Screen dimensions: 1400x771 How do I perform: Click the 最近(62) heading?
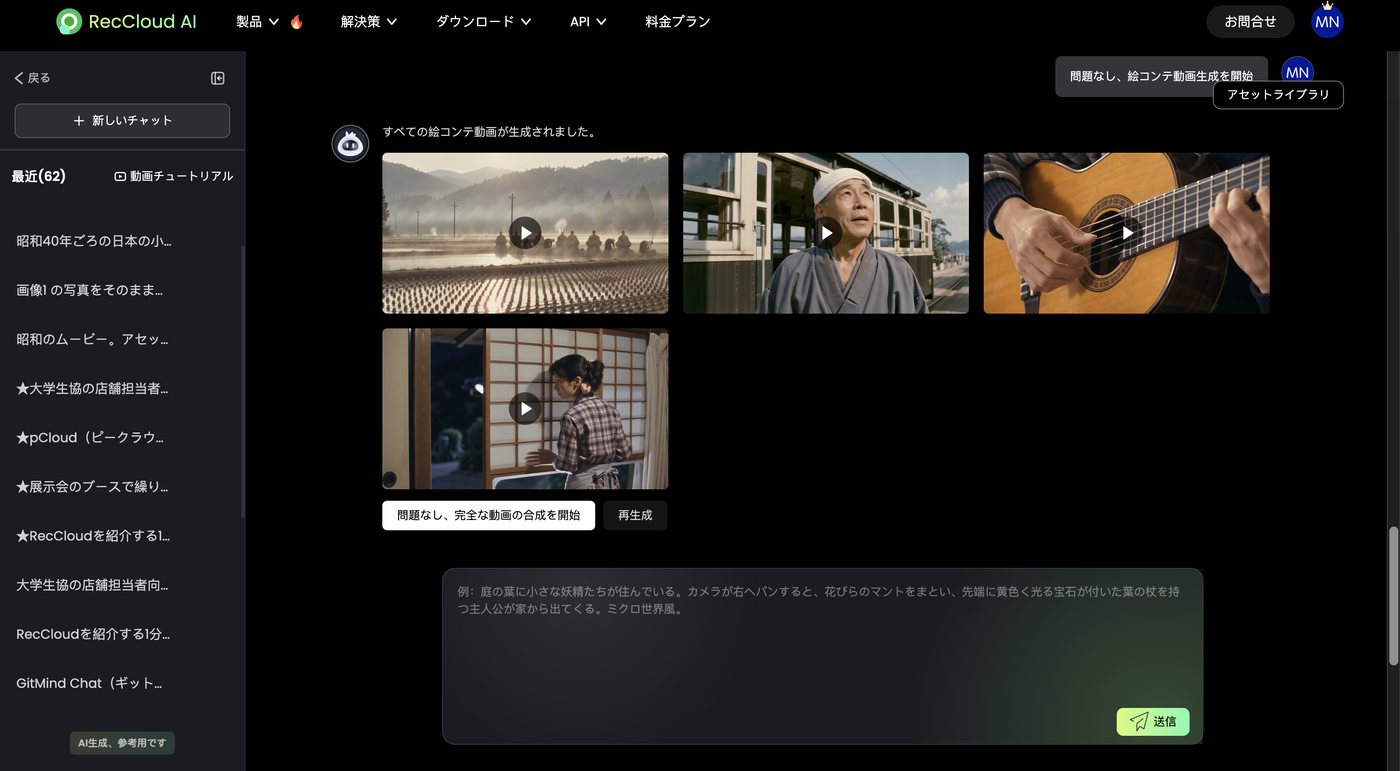click(x=39, y=176)
